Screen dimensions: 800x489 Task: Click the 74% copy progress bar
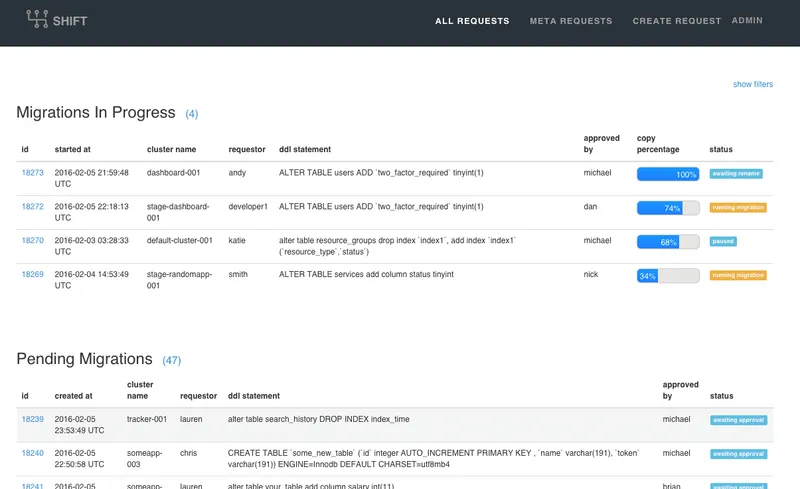point(668,208)
